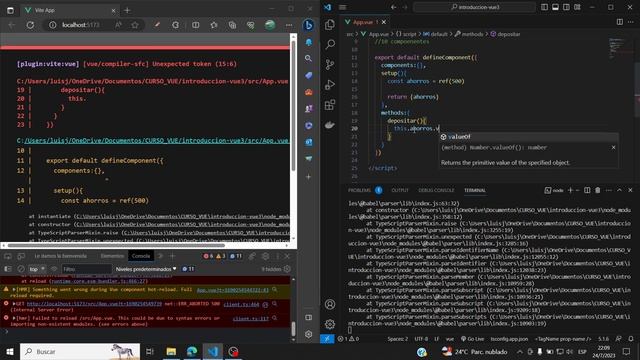
Task: Open the Extensions view in VS Code
Action: point(330,104)
